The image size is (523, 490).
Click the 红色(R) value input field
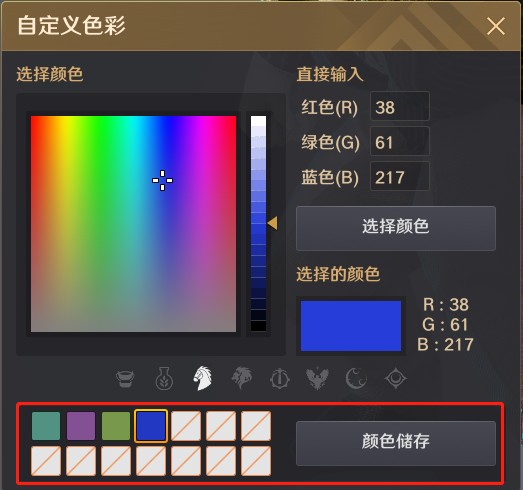click(400, 106)
